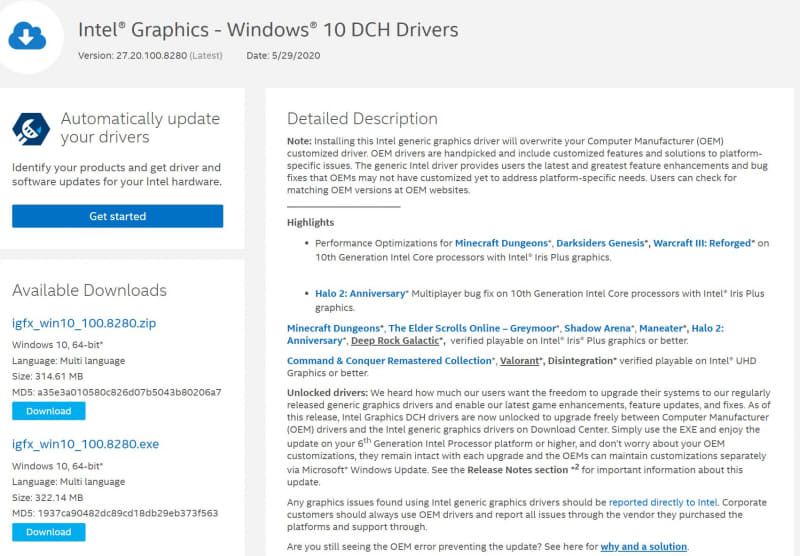This screenshot has width=800, height=556.
Task: Click the Detailed Description heading
Action: coord(362,119)
